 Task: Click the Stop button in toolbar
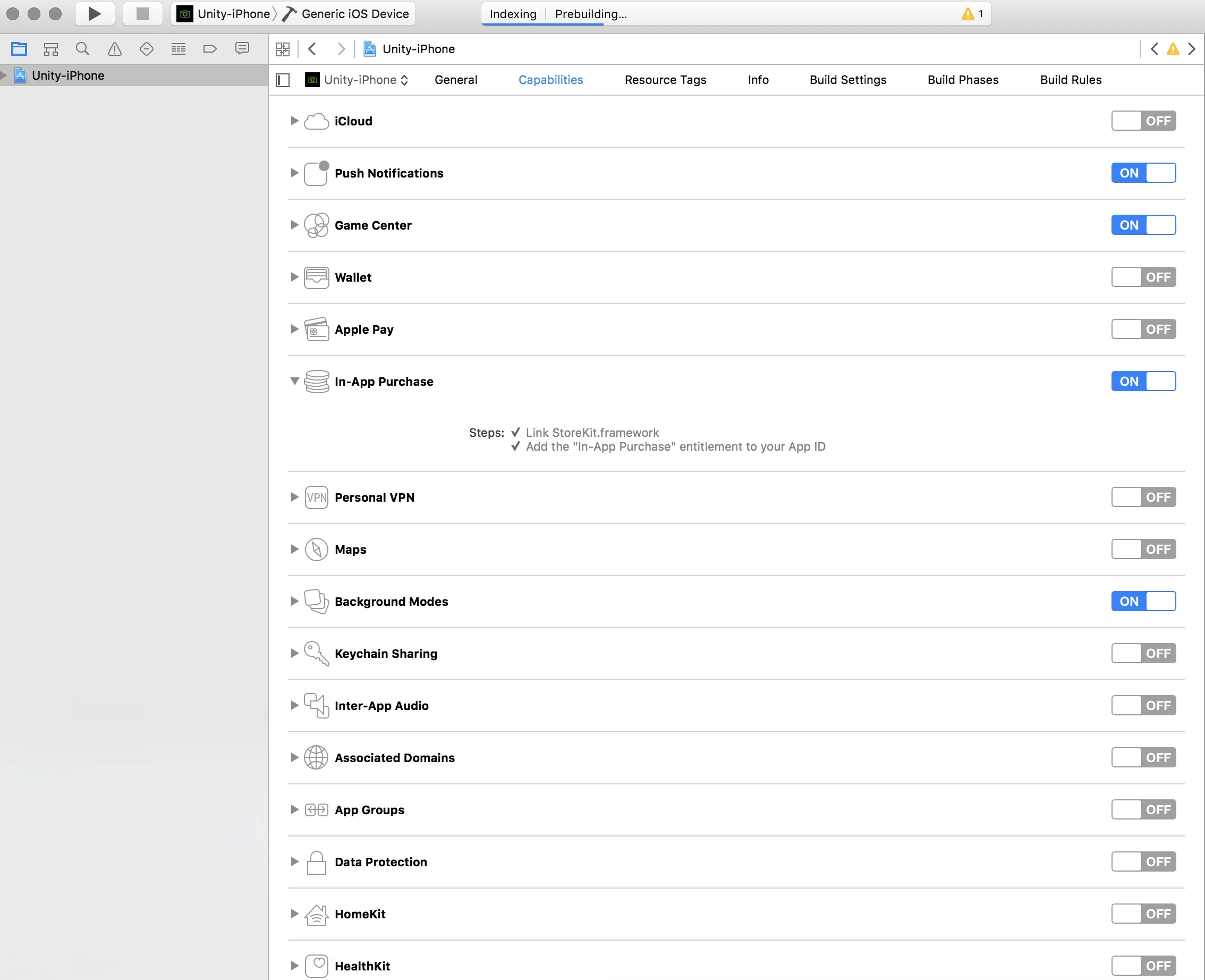pyautogui.click(x=143, y=13)
